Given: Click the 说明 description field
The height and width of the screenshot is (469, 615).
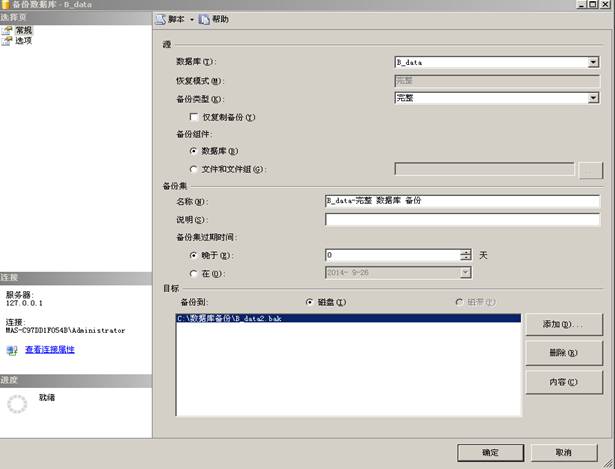Looking at the screenshot, I should pyautogui.click(x=462, y=219).
